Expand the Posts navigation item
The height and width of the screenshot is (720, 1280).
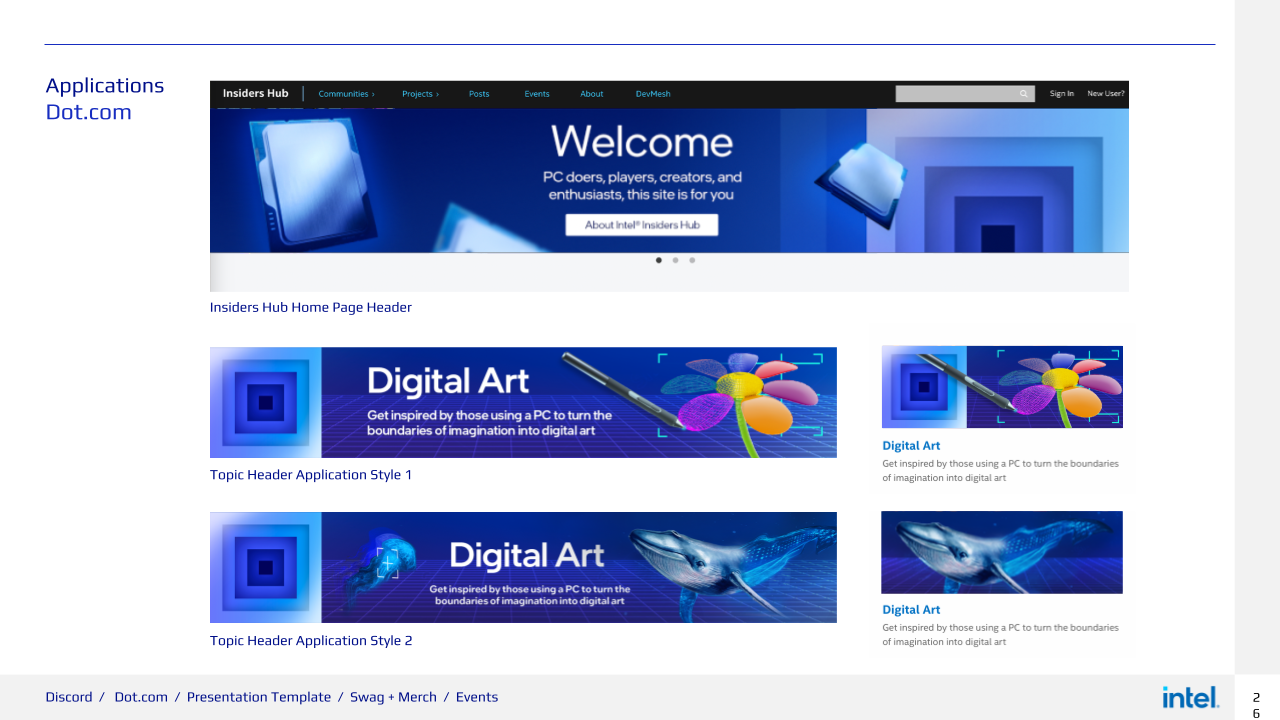click(x=479, y=93)
